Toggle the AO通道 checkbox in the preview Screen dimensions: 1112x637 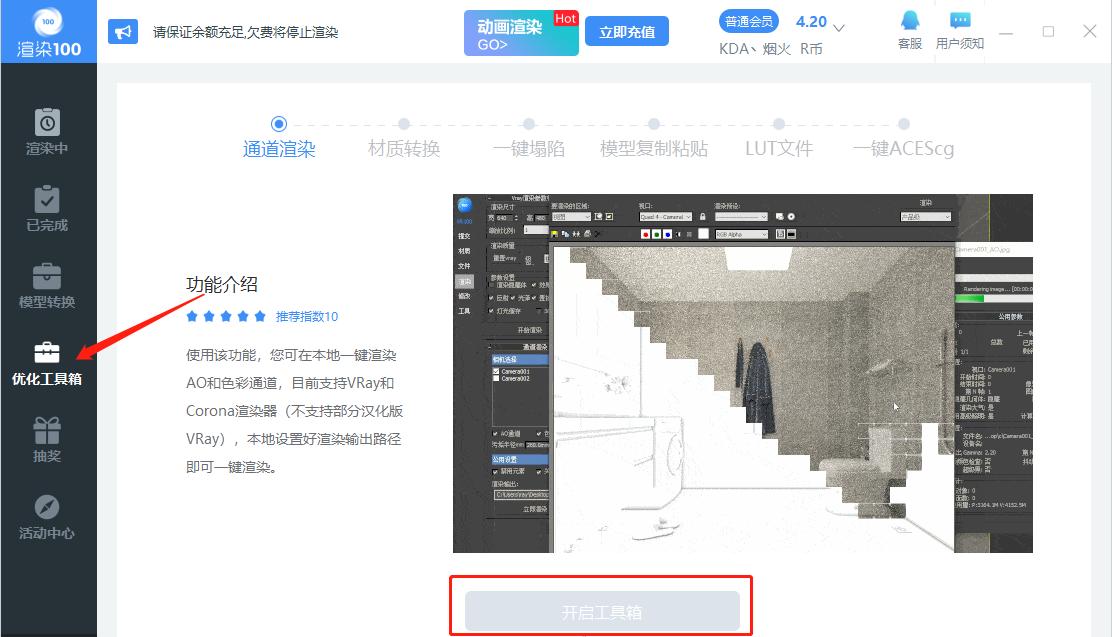point(495,432)
